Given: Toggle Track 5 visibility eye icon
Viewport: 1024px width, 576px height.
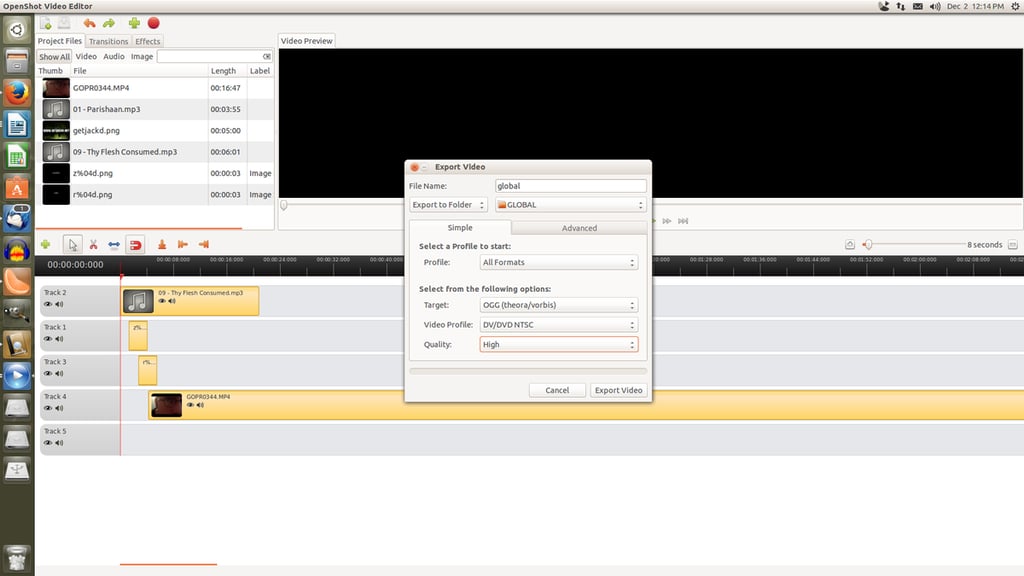Looking at the screenshot, I should coord(48,442).
